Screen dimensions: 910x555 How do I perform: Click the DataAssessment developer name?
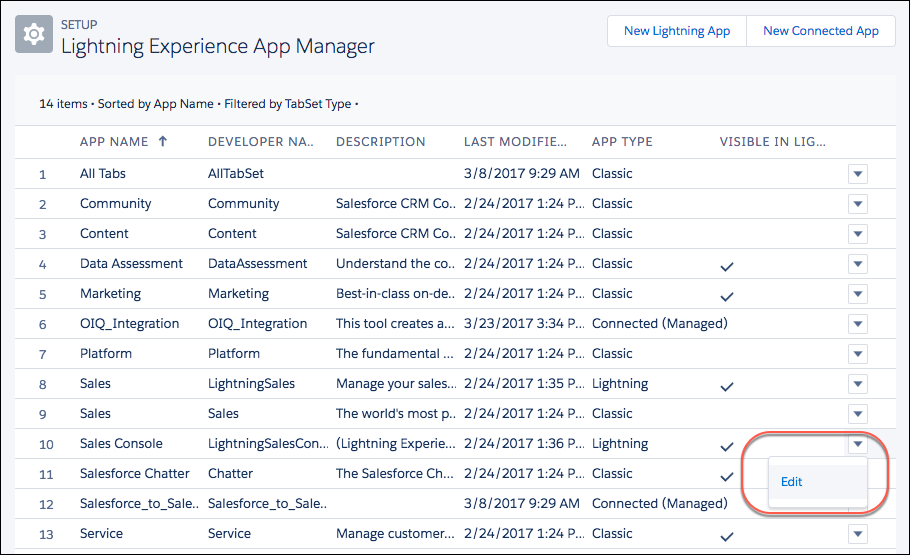coord(257,264)
